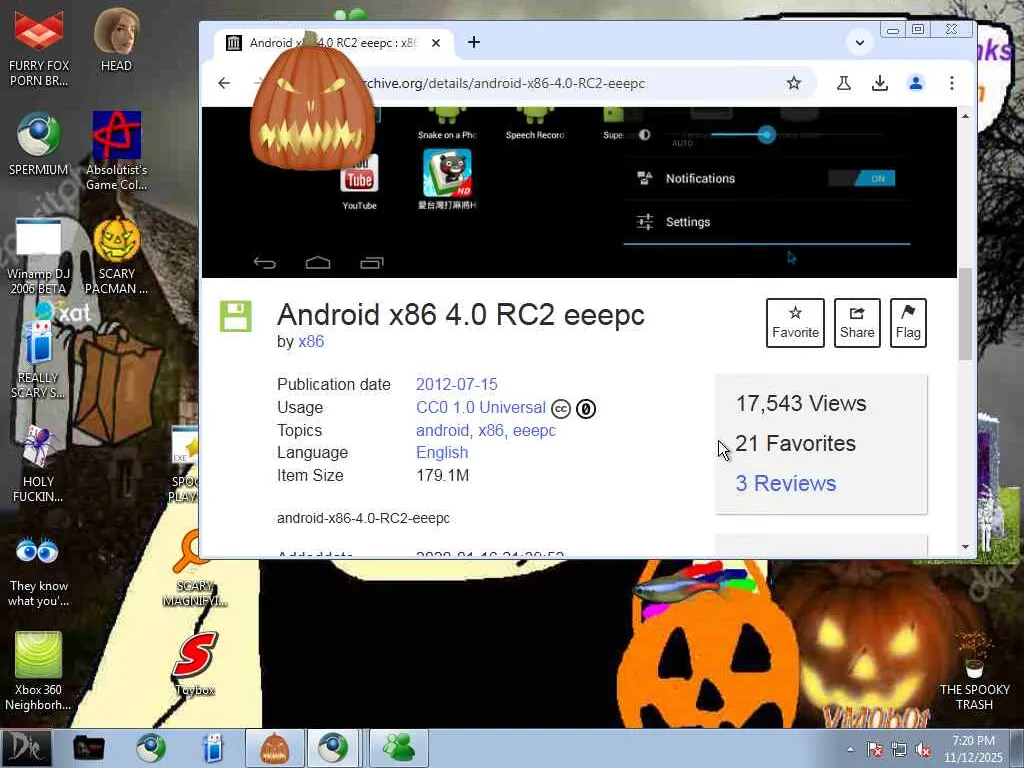Show hidden system tray icons
The image size is (1024, 768).
[x=850, y=750]
